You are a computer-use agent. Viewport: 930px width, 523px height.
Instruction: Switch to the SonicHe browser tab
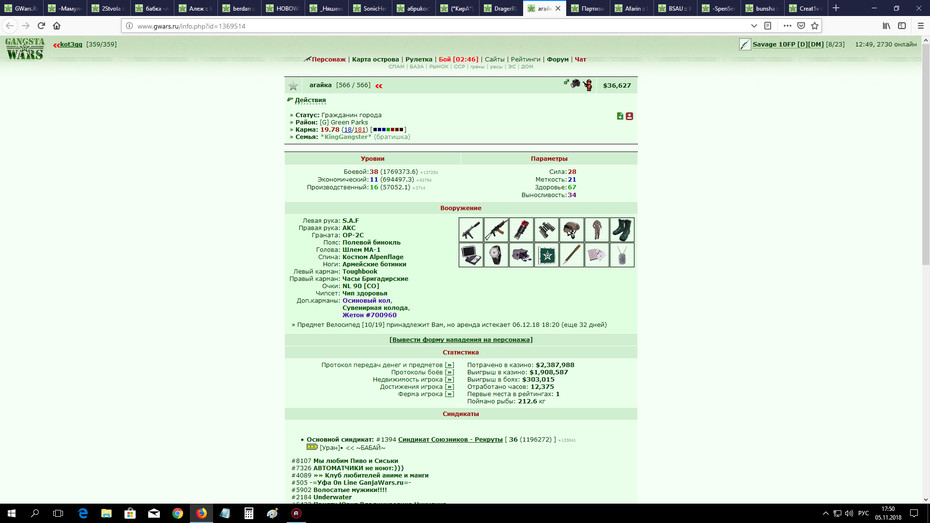pyautogui.click(x=370, y=8)
